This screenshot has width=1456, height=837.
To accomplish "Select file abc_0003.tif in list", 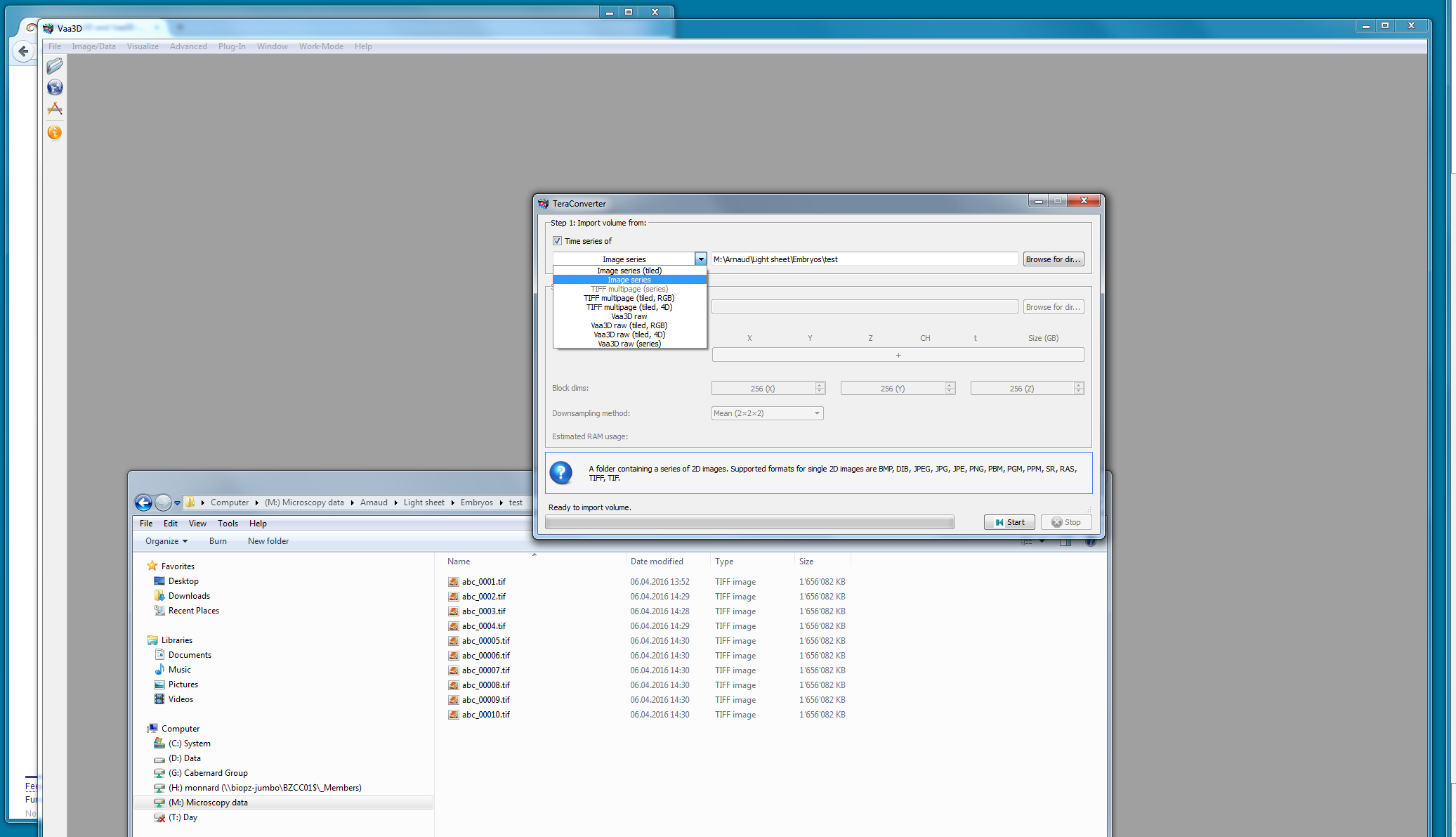I will pyautogui.click(x=484, y=611).
